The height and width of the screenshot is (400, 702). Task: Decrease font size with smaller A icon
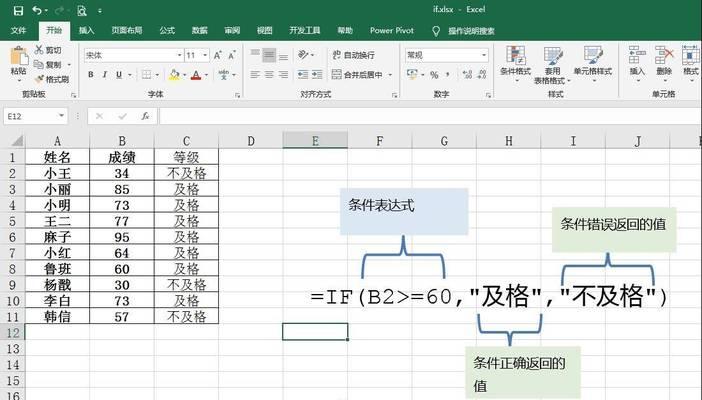(x=232, y=56)
